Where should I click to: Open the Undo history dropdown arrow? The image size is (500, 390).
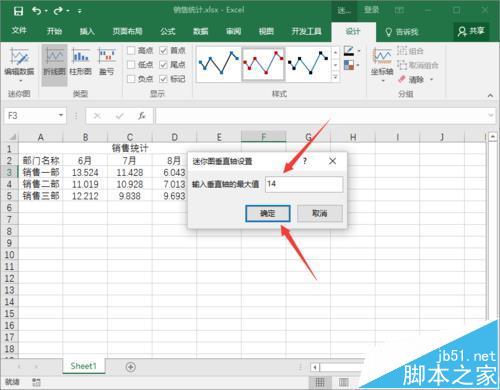click(46, 11)
